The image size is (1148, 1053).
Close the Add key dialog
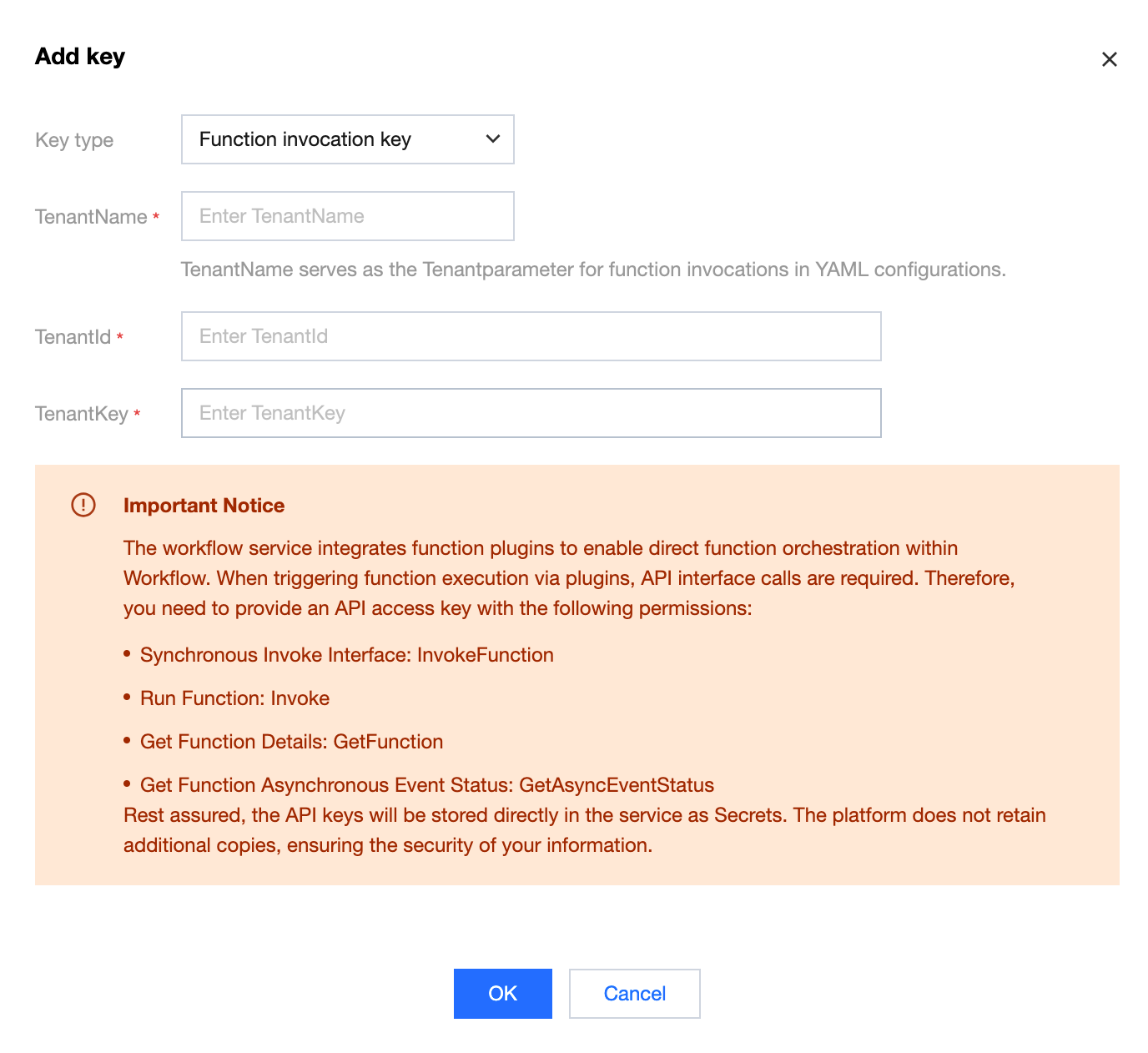pyautogui.click(x=1109, y=59)
